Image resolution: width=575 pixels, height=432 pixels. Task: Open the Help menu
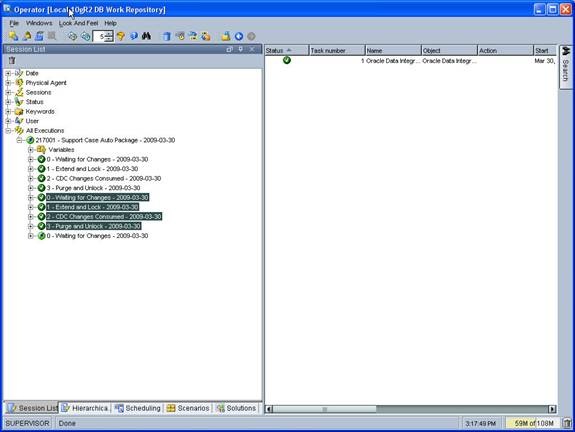(x=110, y=23)
